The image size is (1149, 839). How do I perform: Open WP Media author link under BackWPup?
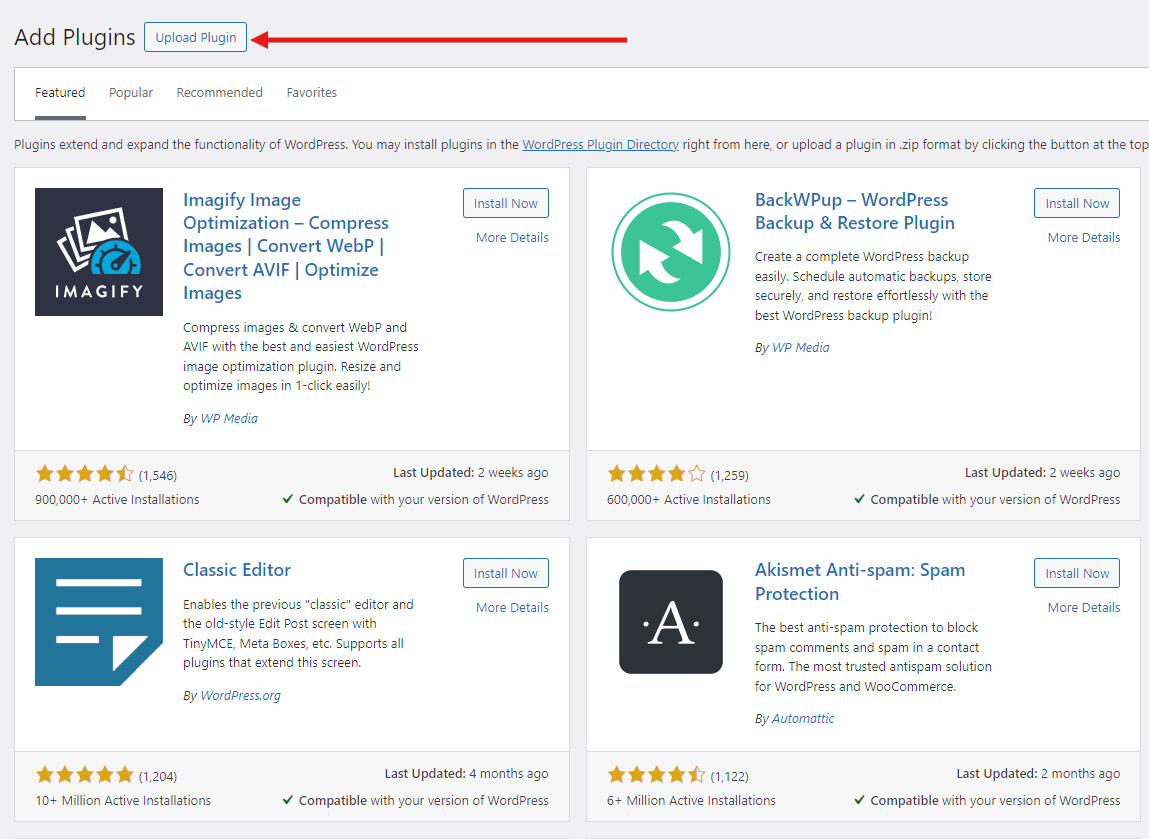(801, 347)
